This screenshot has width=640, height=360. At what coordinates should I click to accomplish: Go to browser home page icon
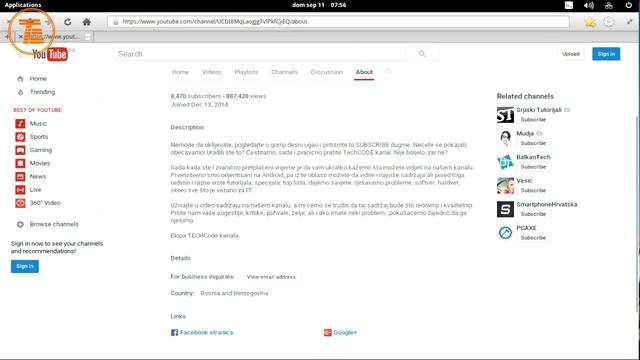(87, 22)
